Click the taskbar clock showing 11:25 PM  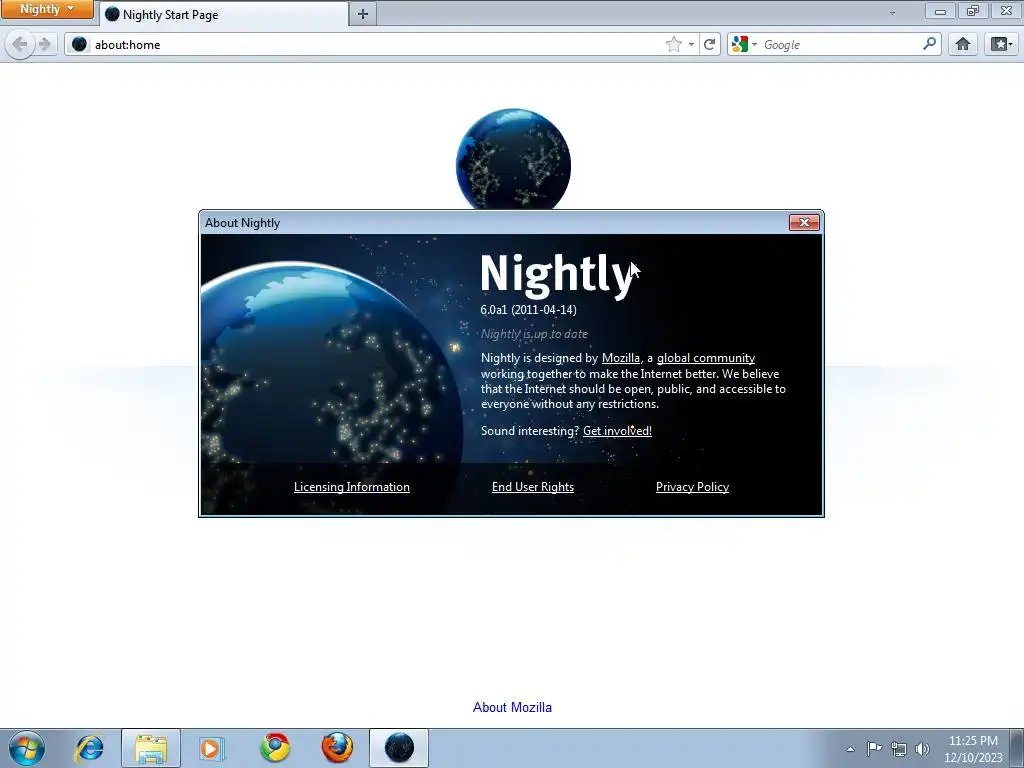point(973,749)
